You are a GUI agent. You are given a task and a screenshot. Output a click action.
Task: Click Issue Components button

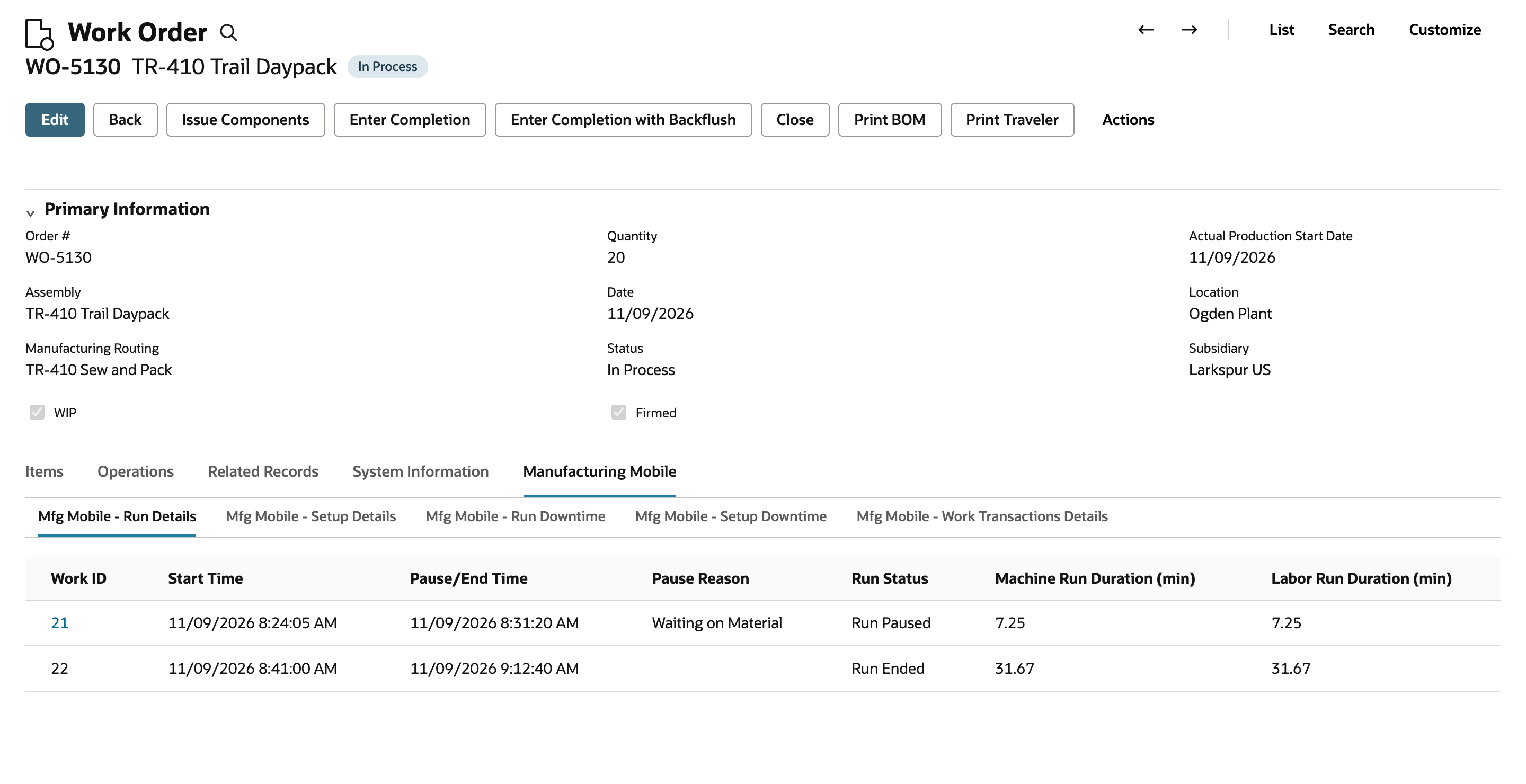point(245,120)
